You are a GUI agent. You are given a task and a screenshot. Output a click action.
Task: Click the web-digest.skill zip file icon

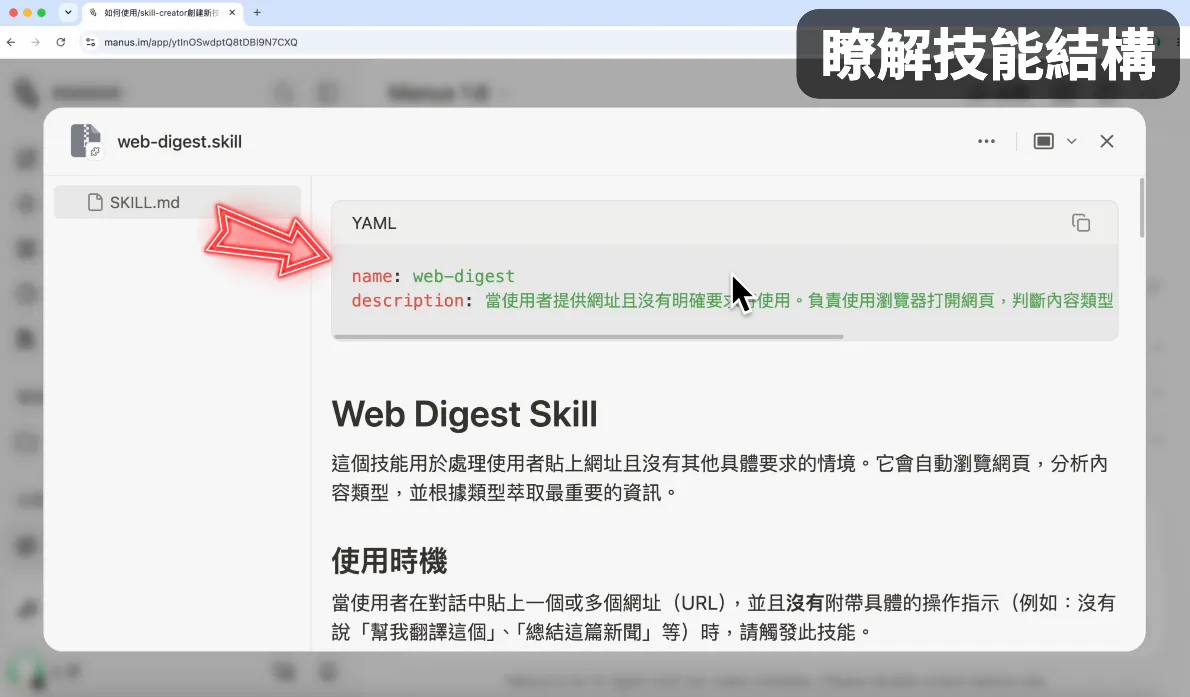click(86, 140)
